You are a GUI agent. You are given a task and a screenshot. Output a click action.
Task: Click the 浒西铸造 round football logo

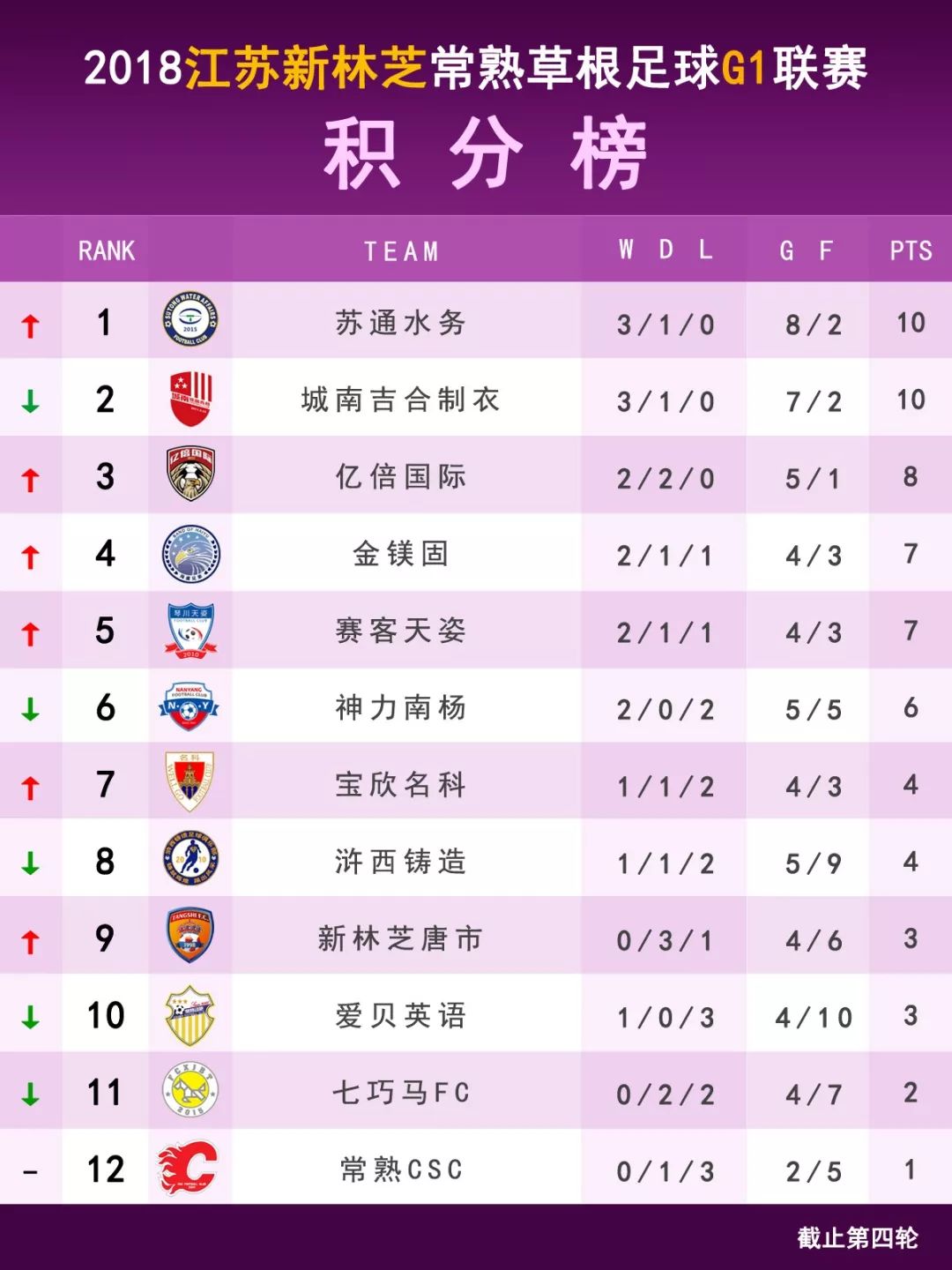point(190,859)
